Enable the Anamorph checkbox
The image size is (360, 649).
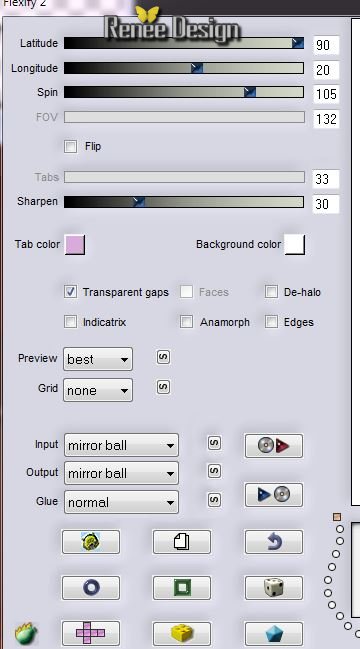click(x=186, y=322)
